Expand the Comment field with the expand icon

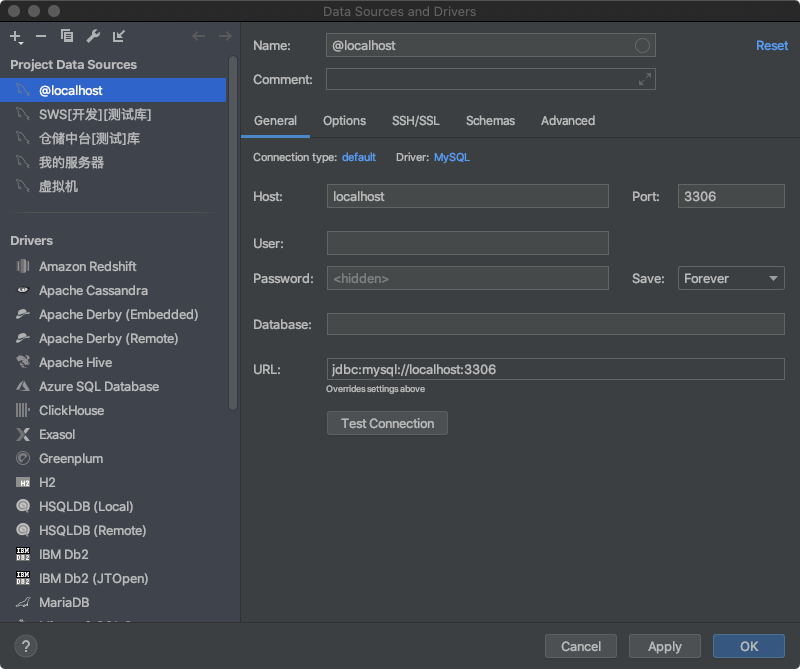click(645, 79)
